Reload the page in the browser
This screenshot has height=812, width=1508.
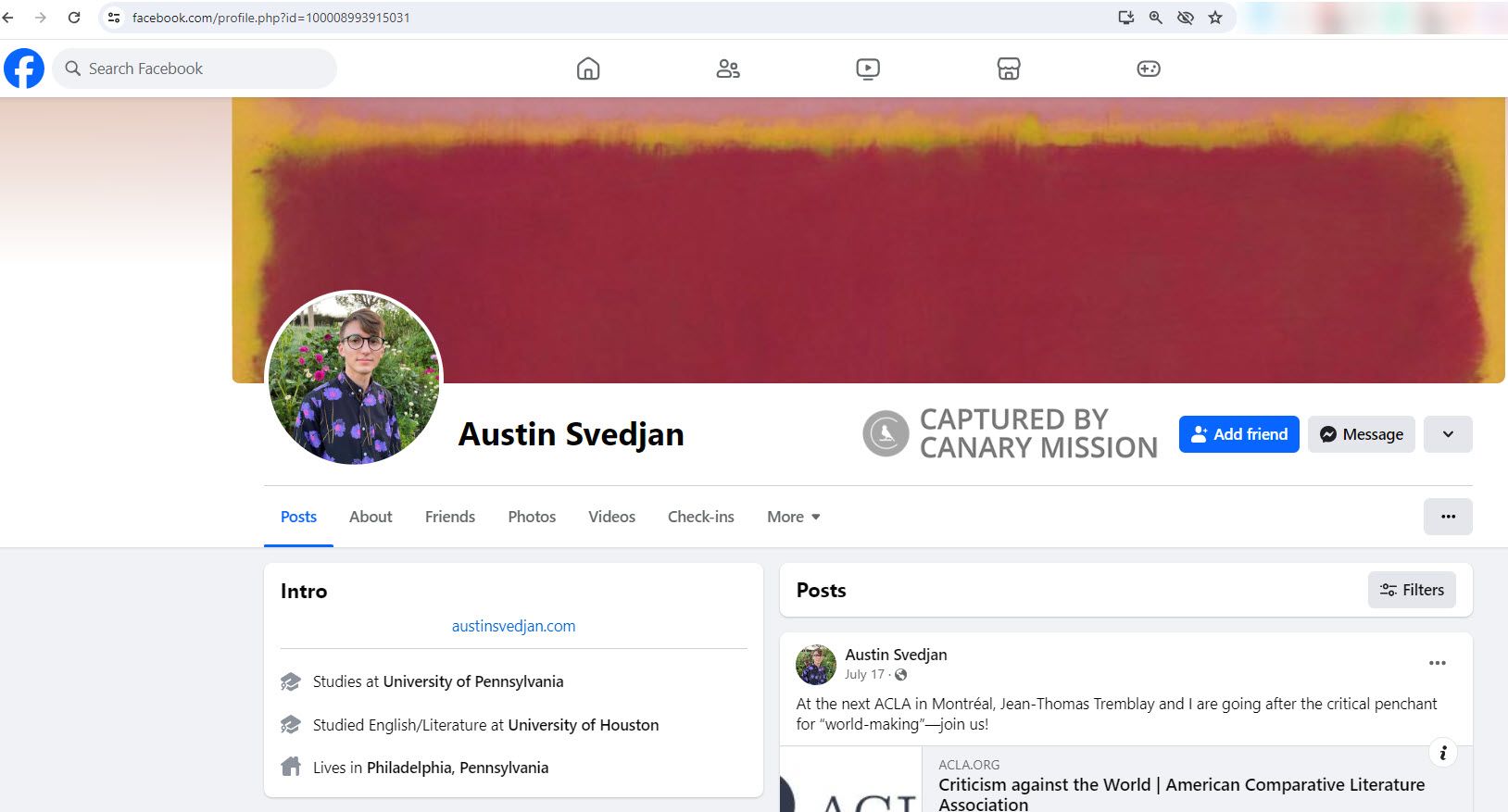coord(74,18)
